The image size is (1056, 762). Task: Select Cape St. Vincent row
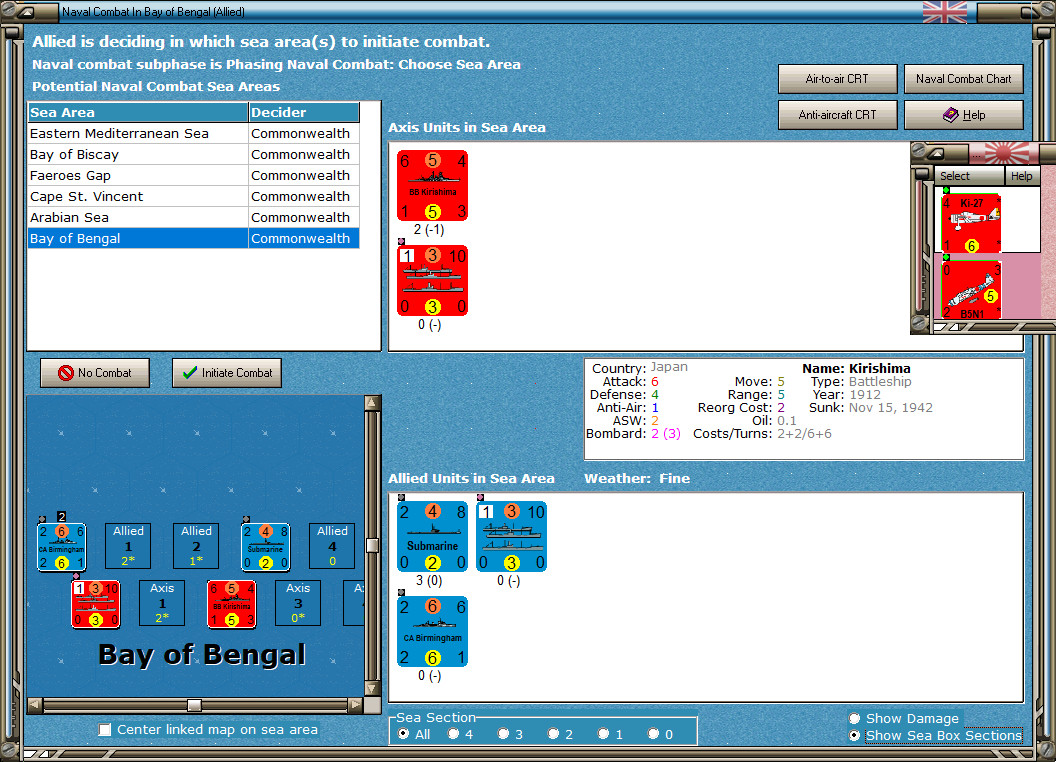[193, 196]
